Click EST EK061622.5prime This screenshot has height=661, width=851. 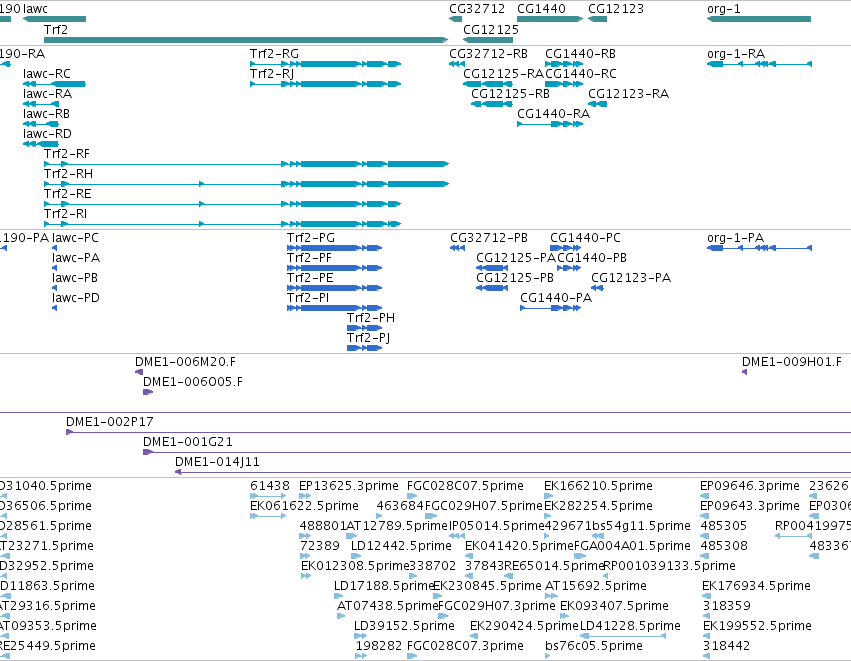304,506
